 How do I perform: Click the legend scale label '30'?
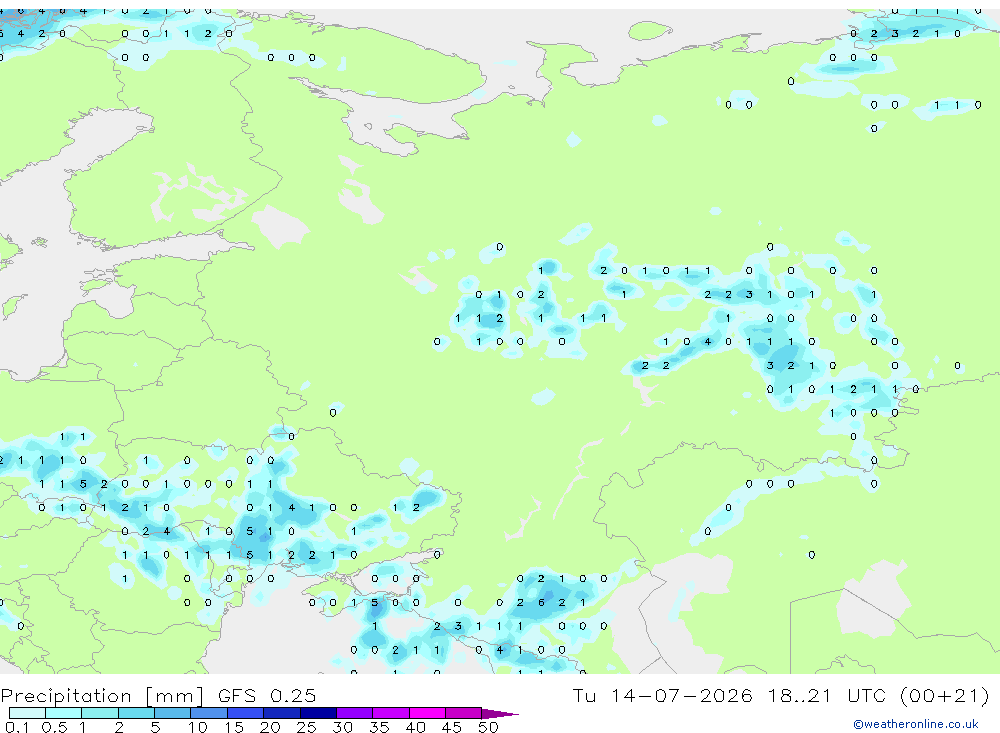342,727
